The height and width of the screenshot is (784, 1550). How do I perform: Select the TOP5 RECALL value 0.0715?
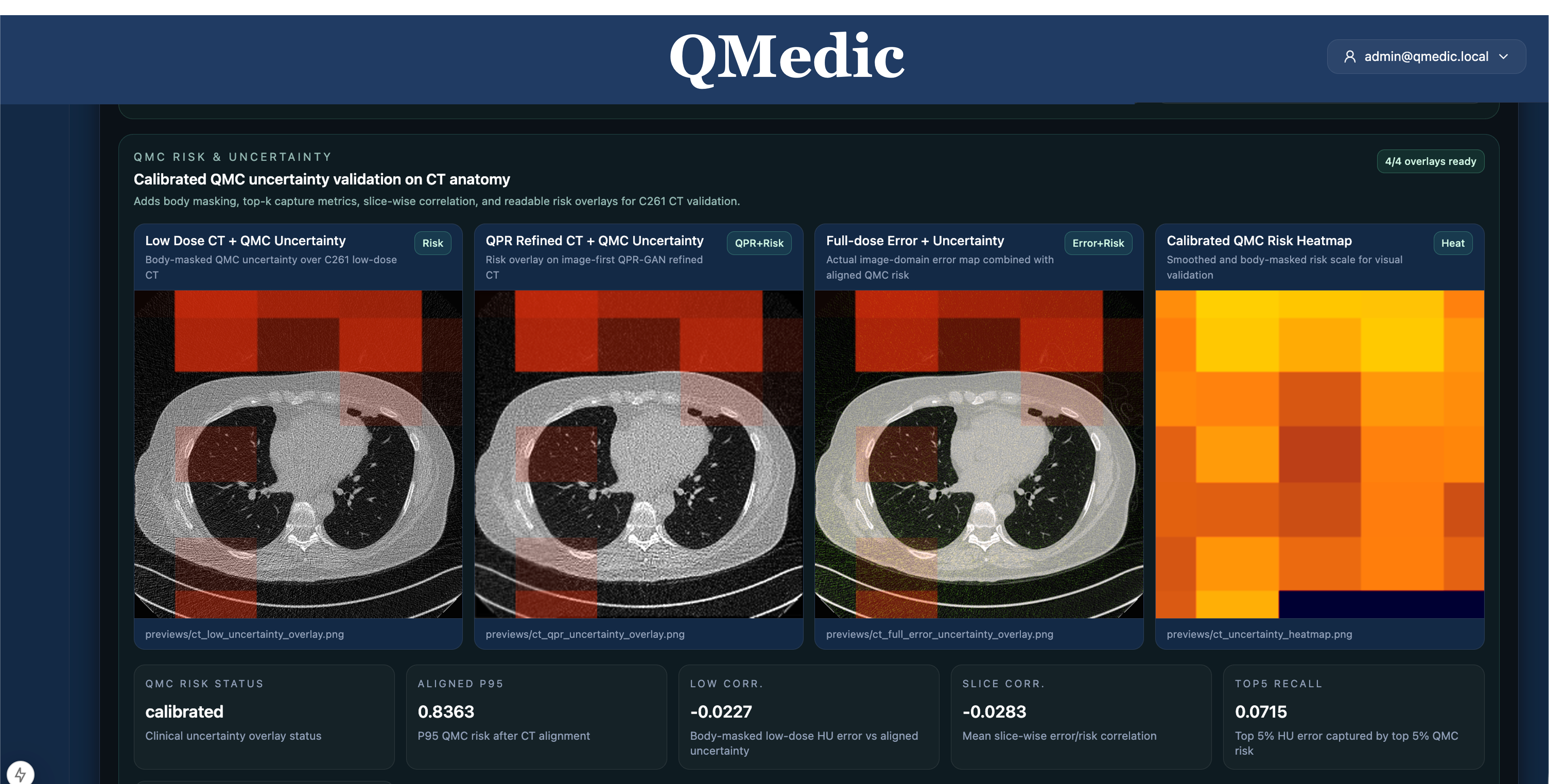point(1261,712)
